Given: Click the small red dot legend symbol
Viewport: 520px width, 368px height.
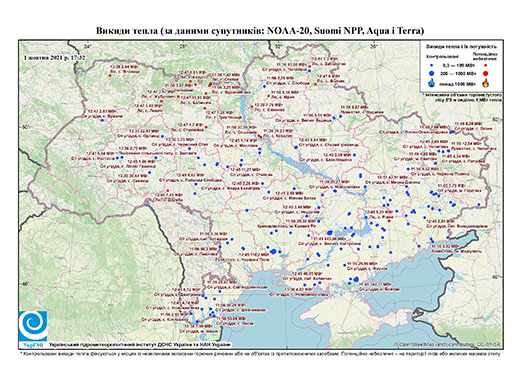Looking at the screenshot, I should (x=486, y=66).
